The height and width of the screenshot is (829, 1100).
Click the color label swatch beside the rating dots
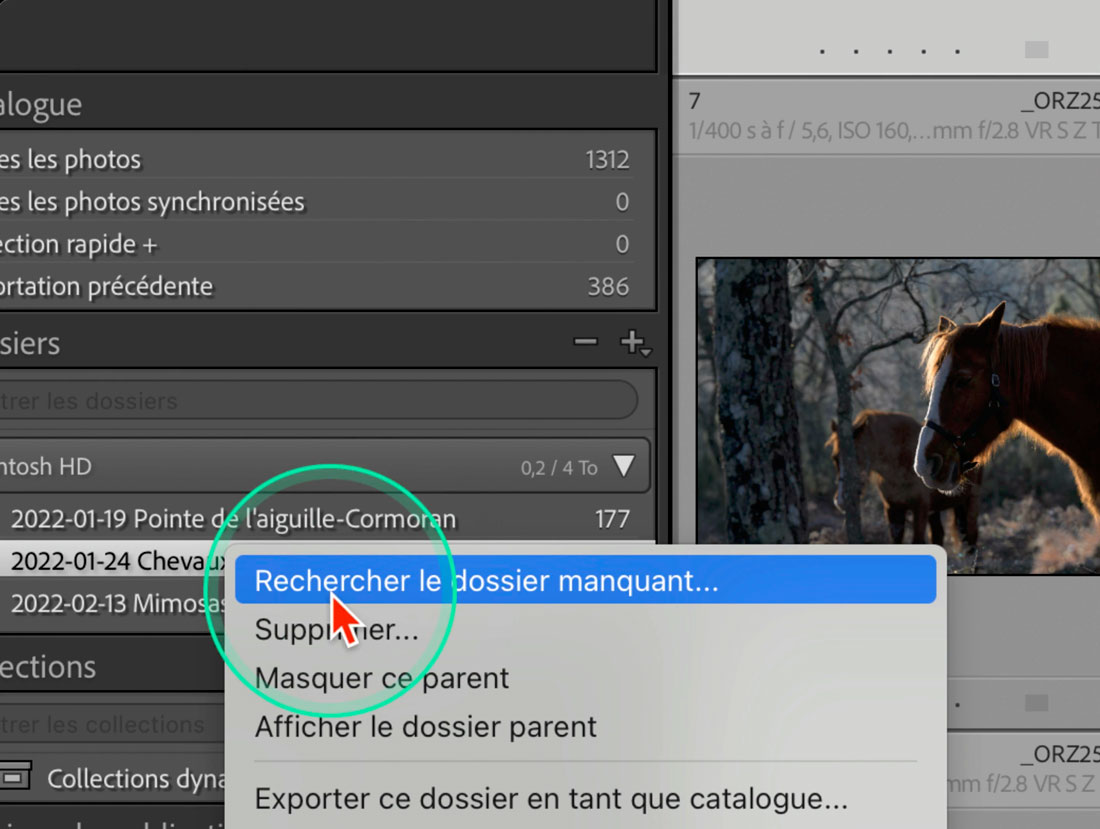tap(1036, 50)
